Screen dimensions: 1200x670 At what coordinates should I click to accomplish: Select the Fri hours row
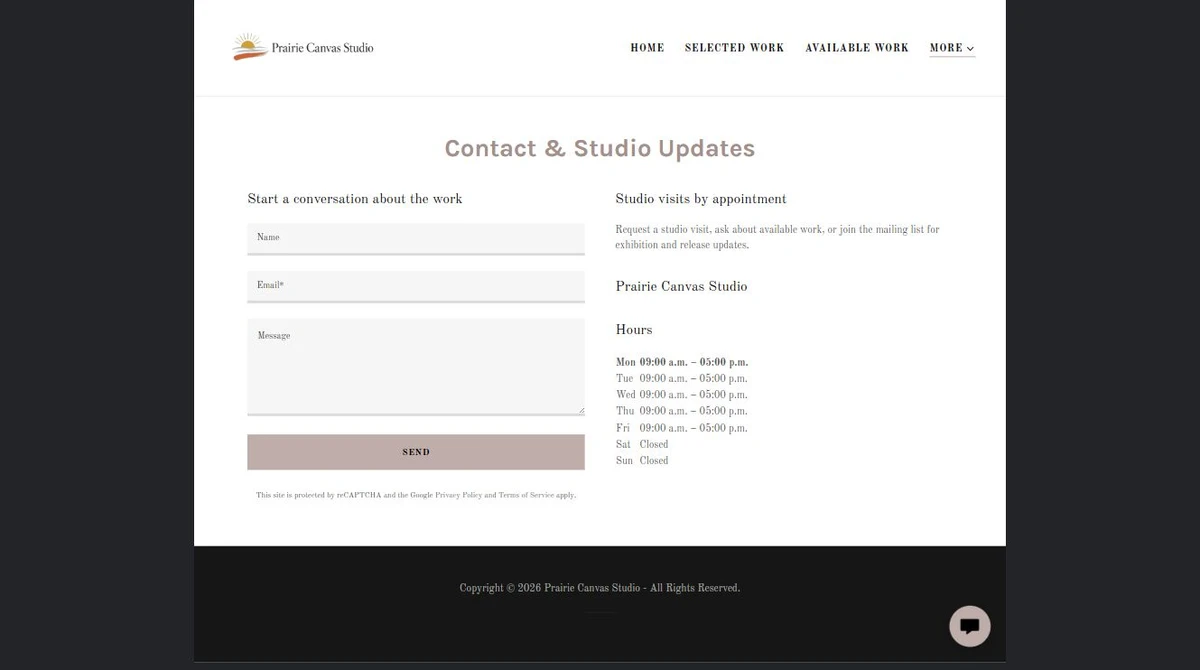[x=682, y=428]
